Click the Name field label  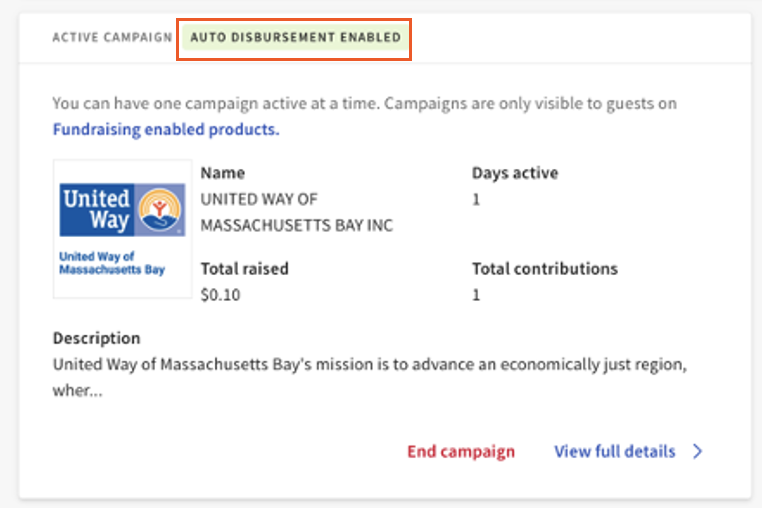tap(223, 173)
